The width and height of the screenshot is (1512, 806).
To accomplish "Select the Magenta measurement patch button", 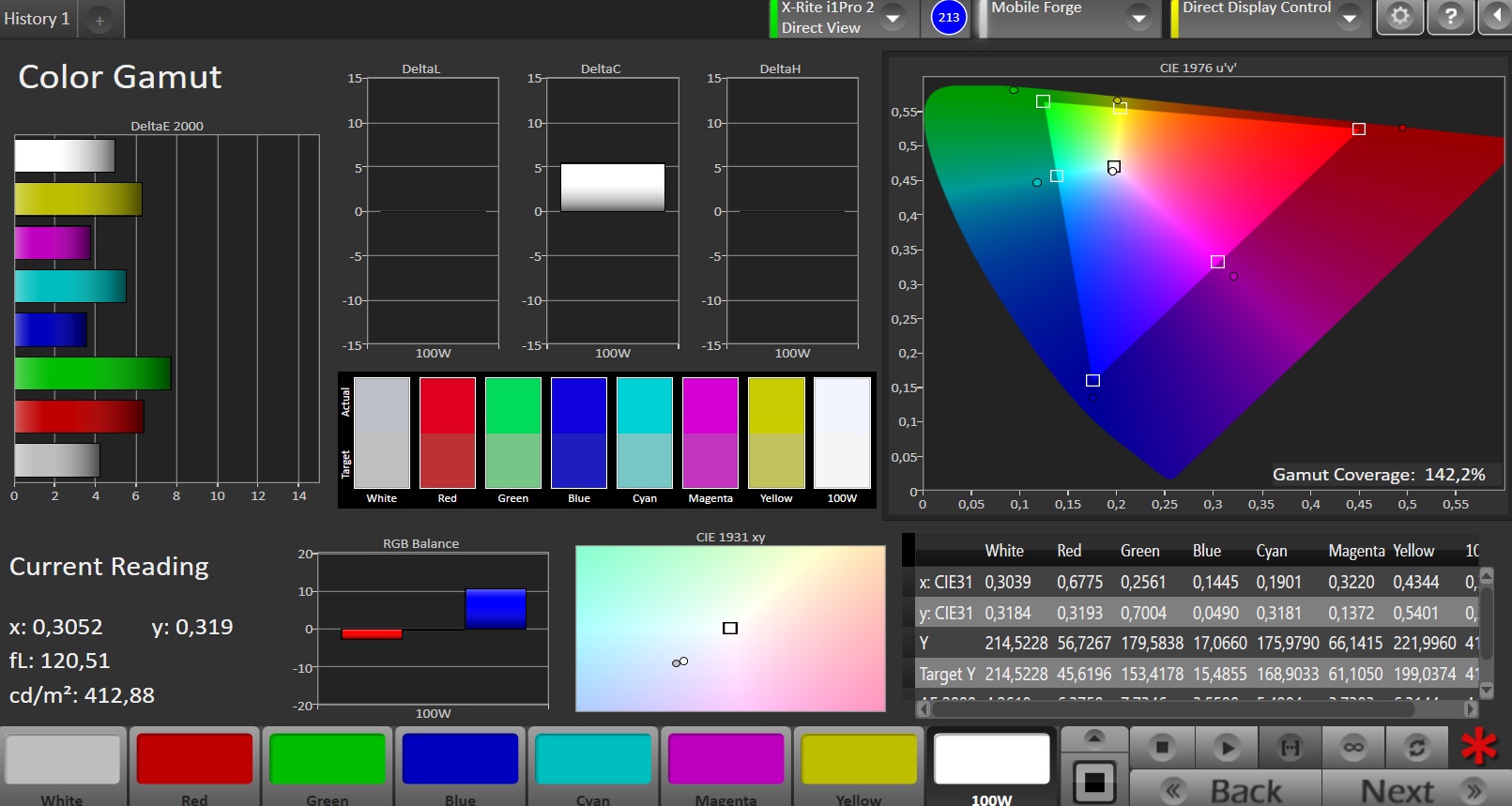I will (726, 767).
